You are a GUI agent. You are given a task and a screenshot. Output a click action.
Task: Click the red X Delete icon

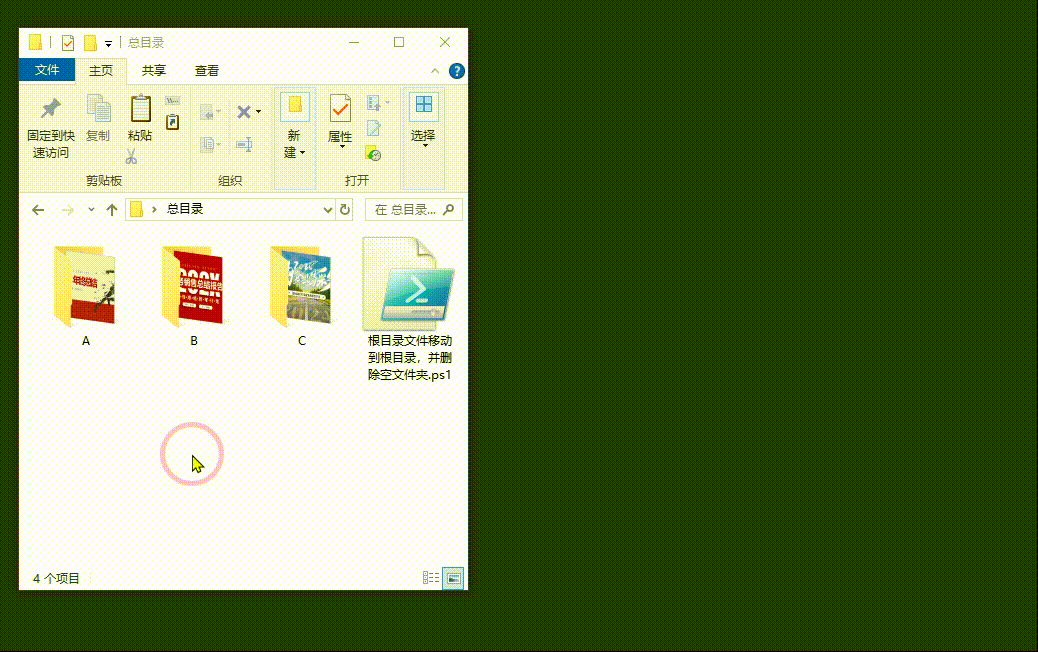243,112
